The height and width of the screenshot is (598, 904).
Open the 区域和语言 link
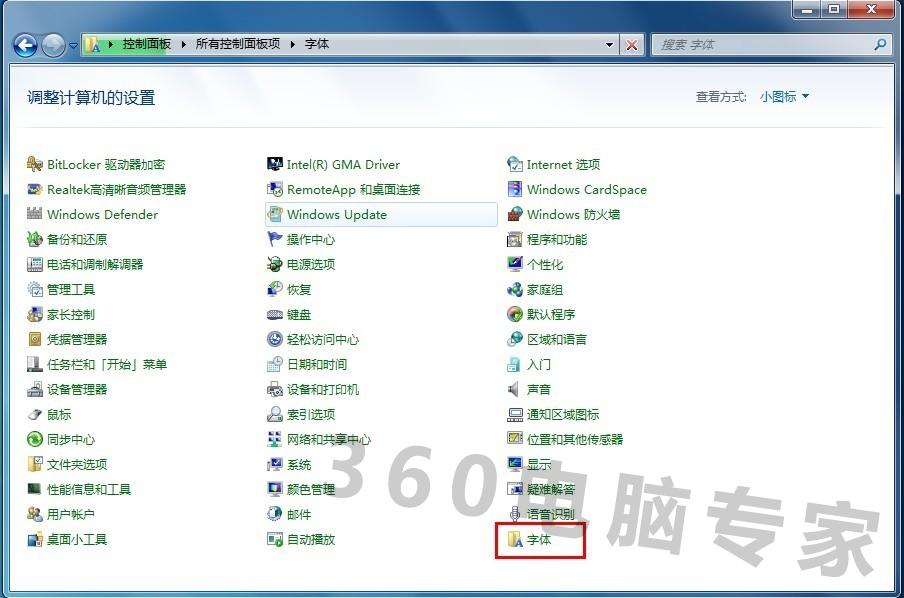[x=556, y=339]
